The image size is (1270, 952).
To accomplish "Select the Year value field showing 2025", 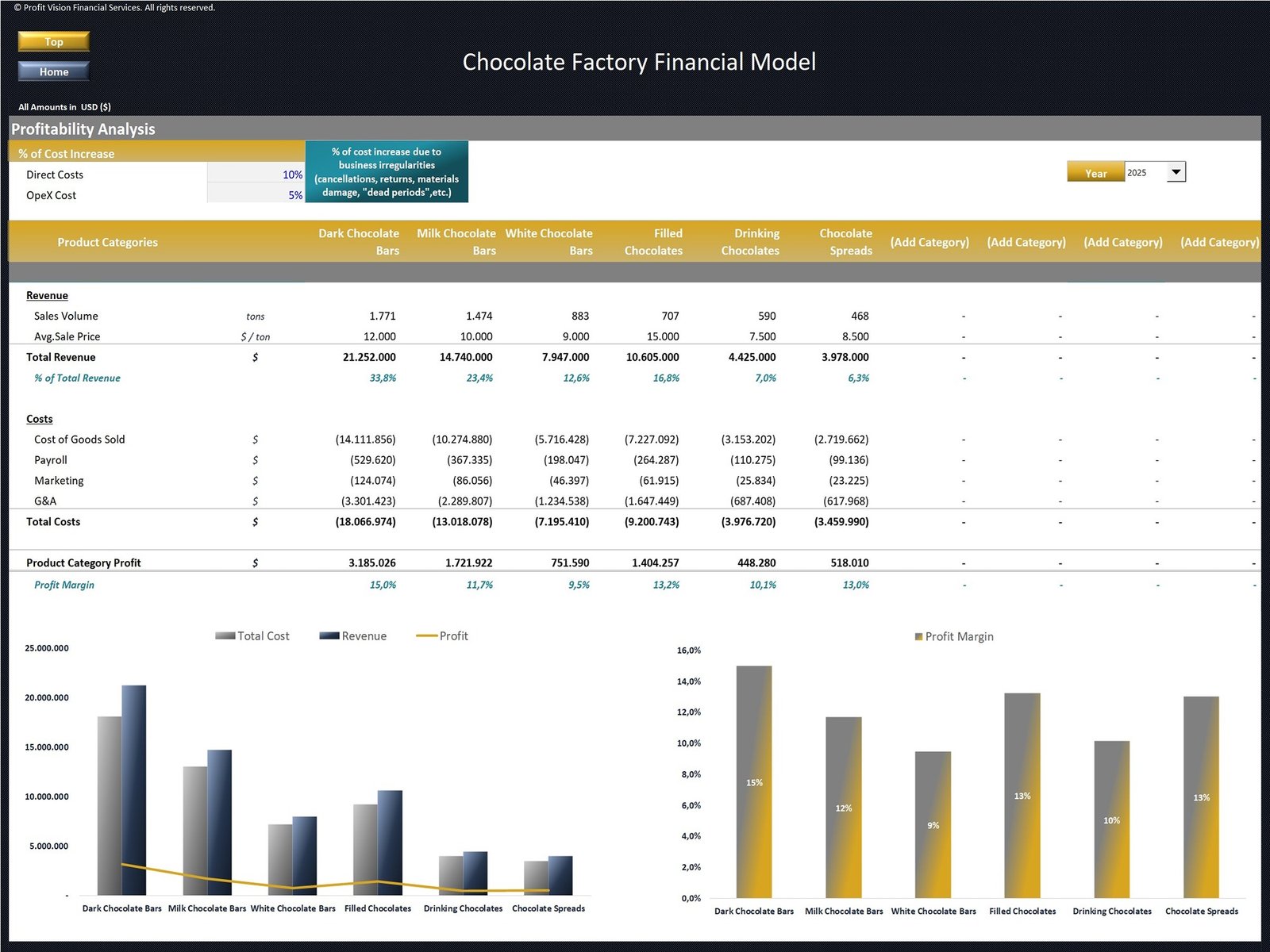I will (1145, 172).
